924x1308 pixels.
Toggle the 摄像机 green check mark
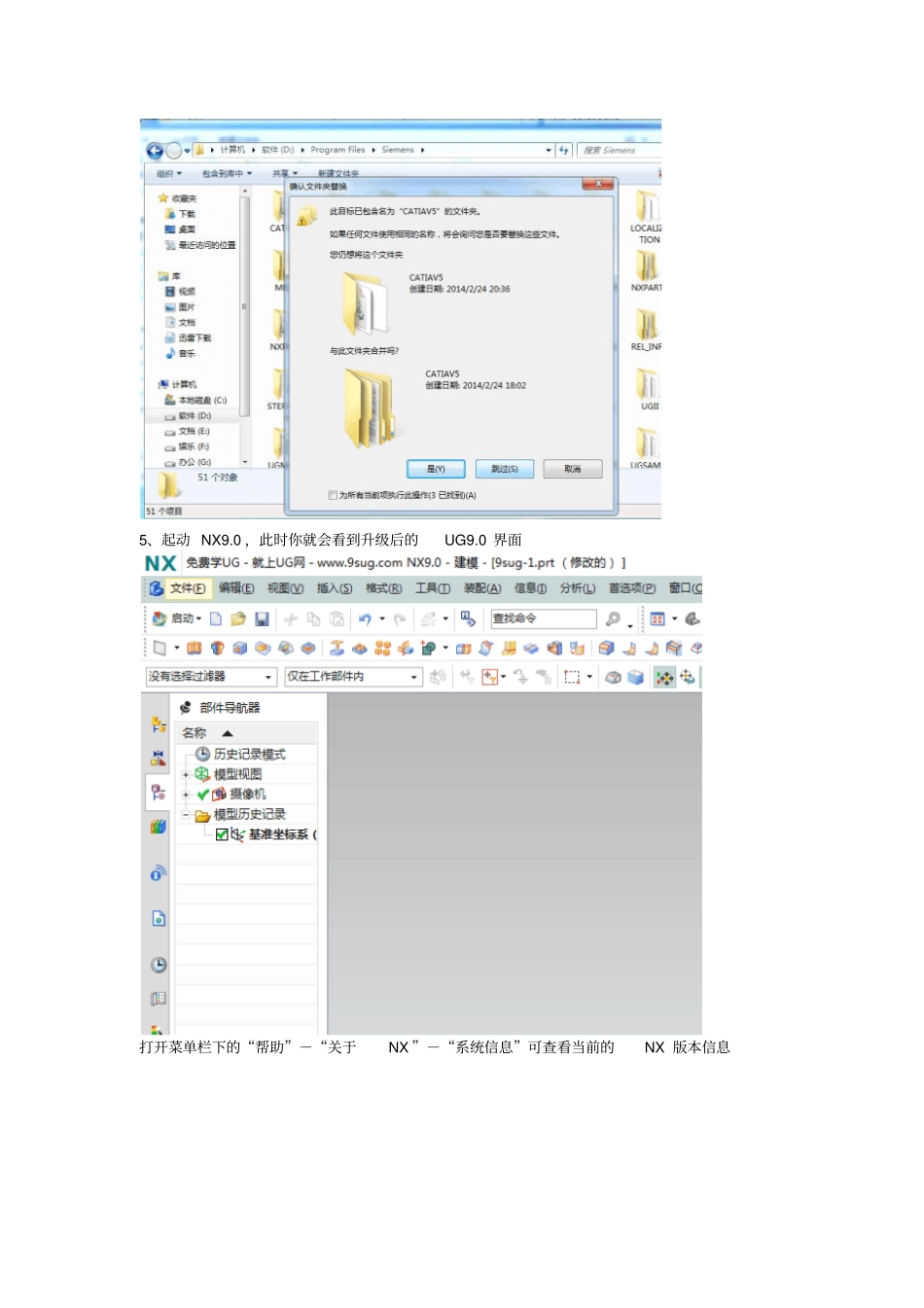tap(202, 795)
